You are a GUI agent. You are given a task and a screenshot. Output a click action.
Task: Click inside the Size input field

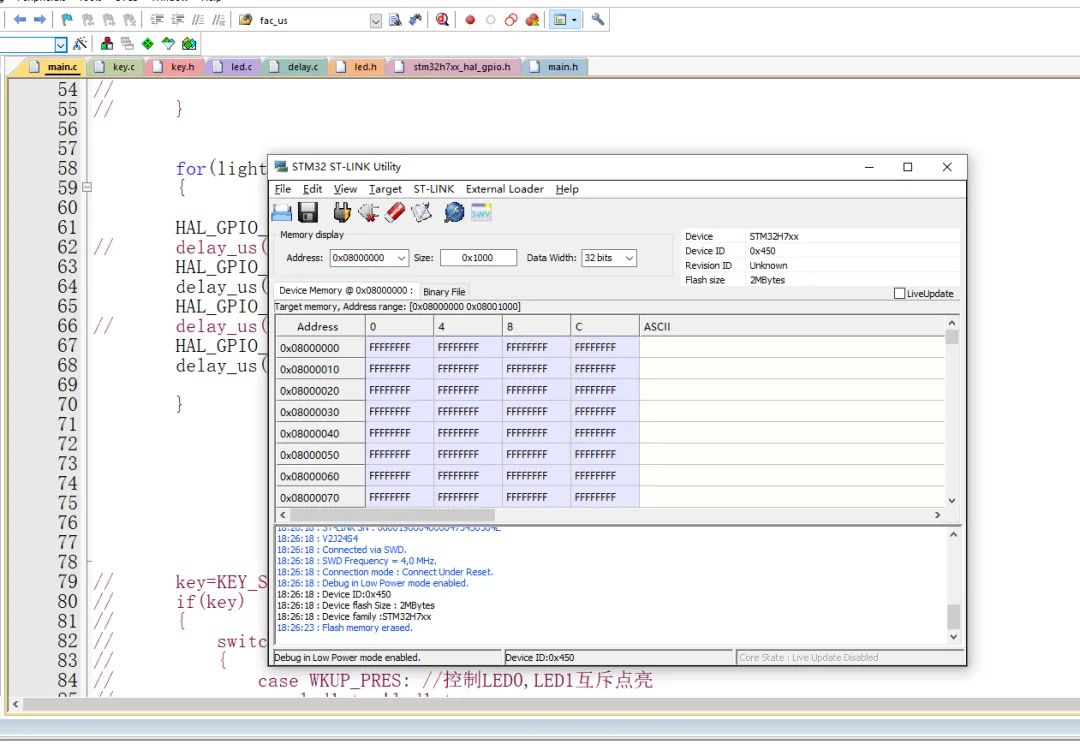tap(477, 257)
